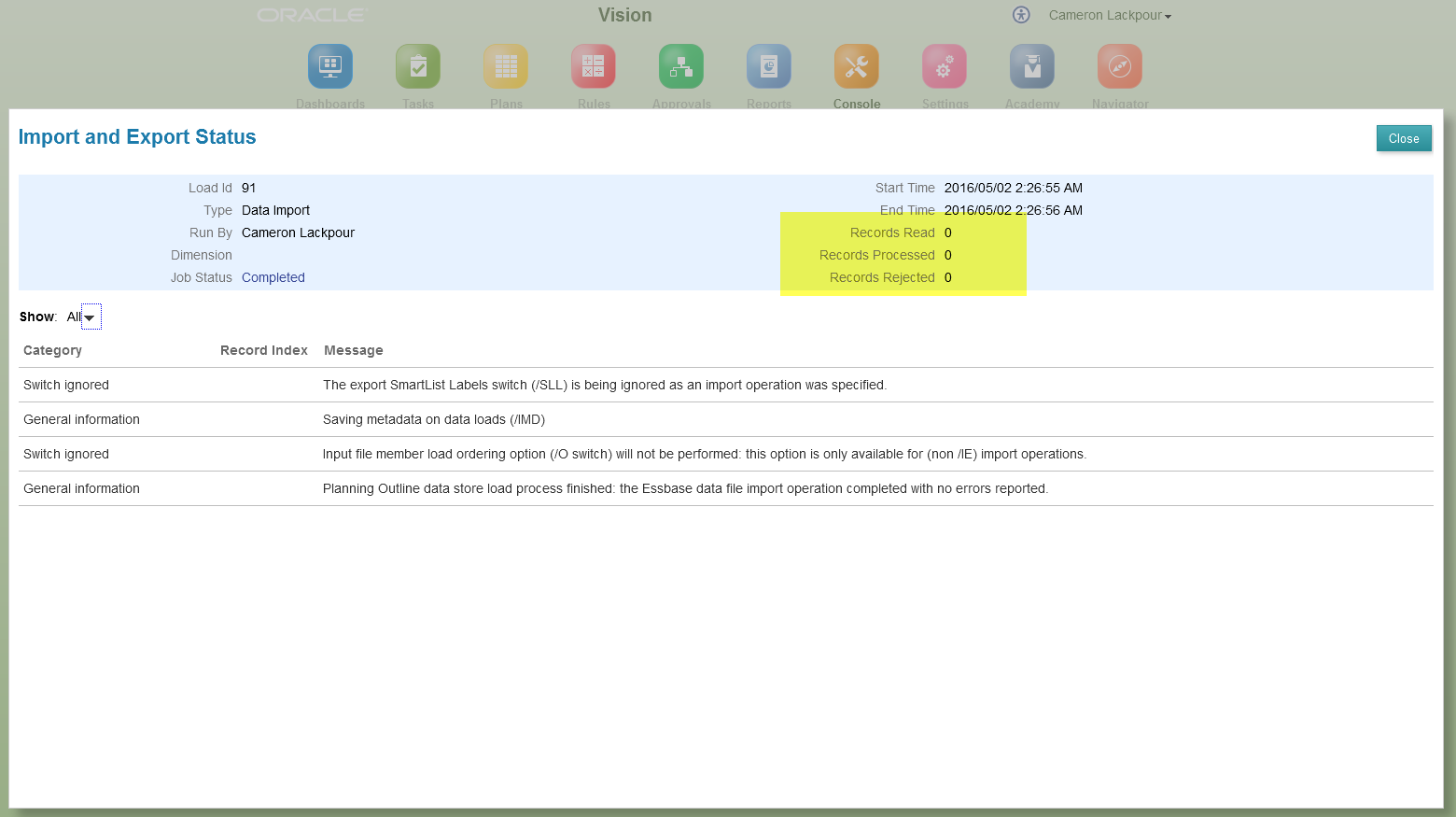The height and width of the screenshot is (817, 1456).
Task: Open the Console tools icon
Action: [857, 66]
